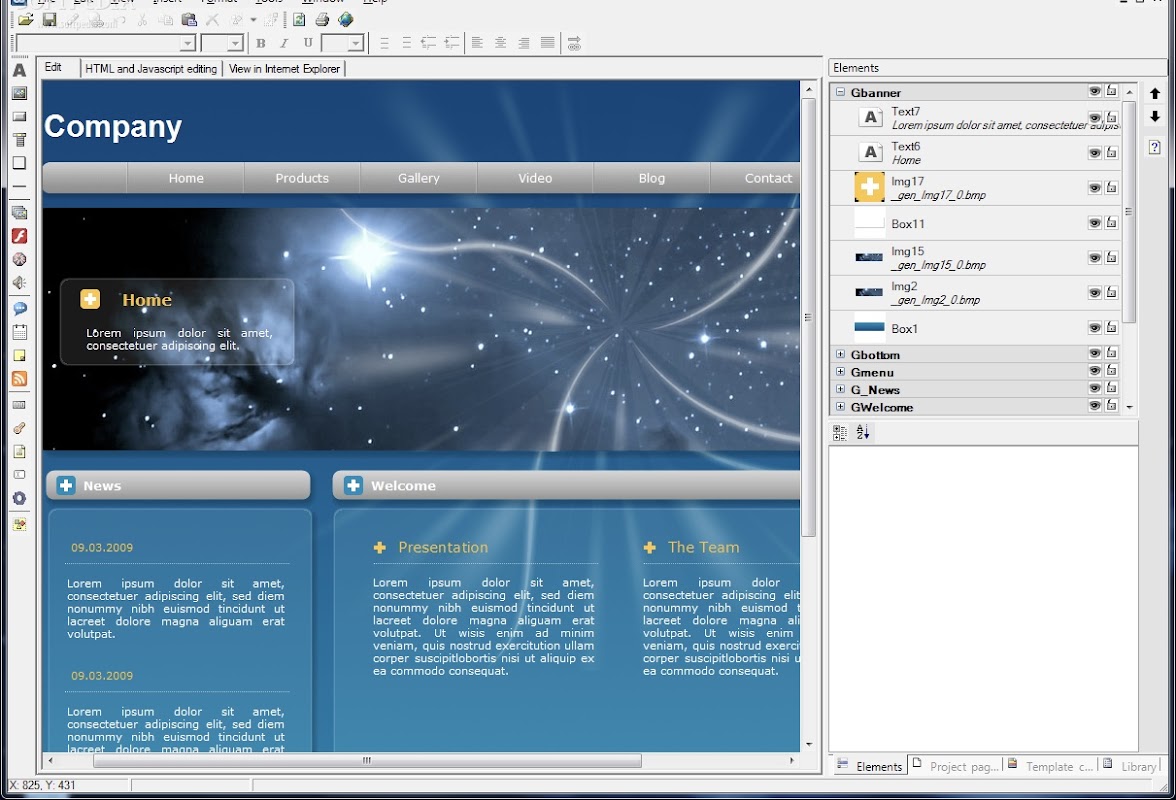
Task: Click the Save floppy disk icon
Action: [50, 19]
